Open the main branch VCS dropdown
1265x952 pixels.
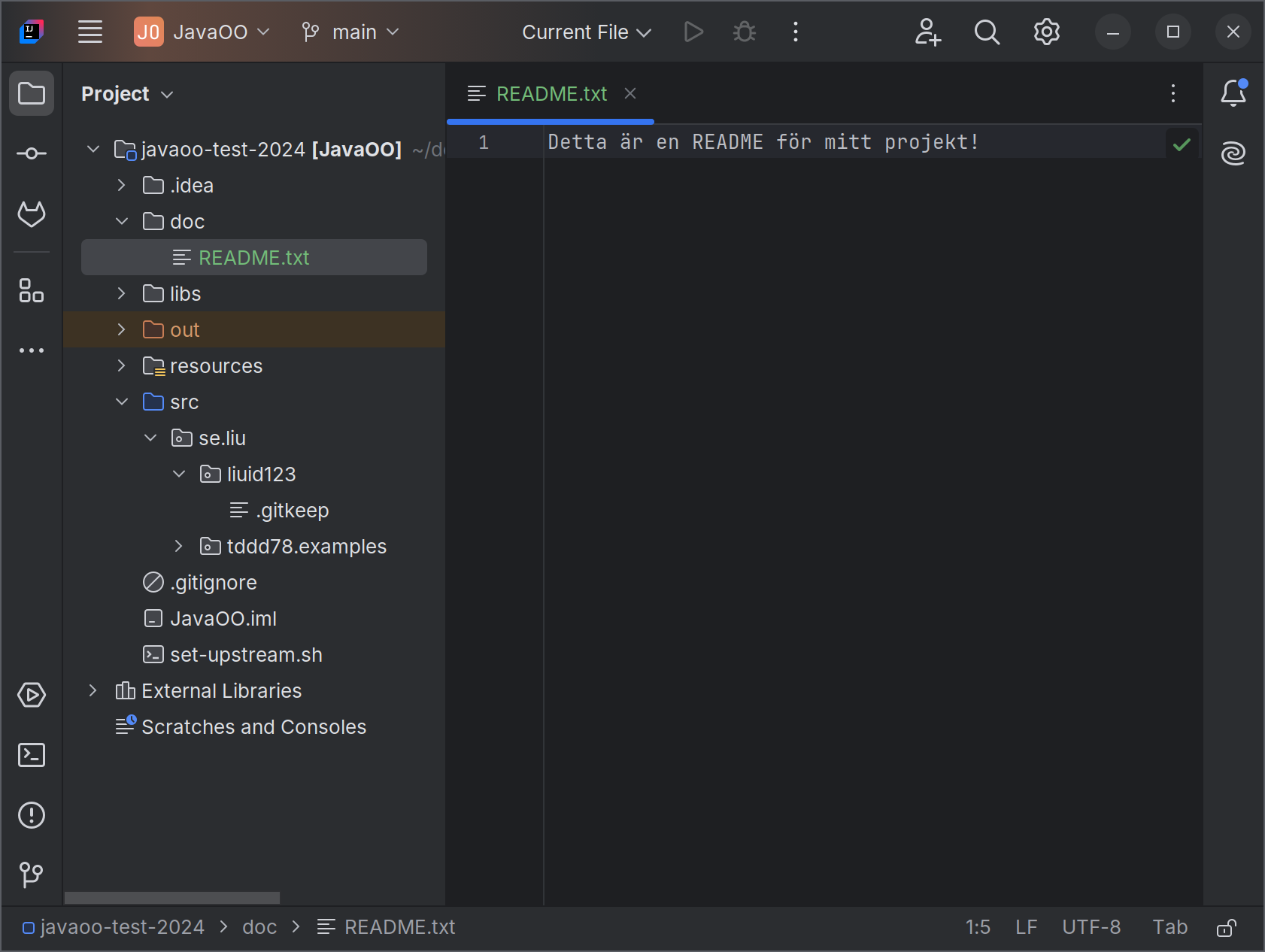coord(350,32)
